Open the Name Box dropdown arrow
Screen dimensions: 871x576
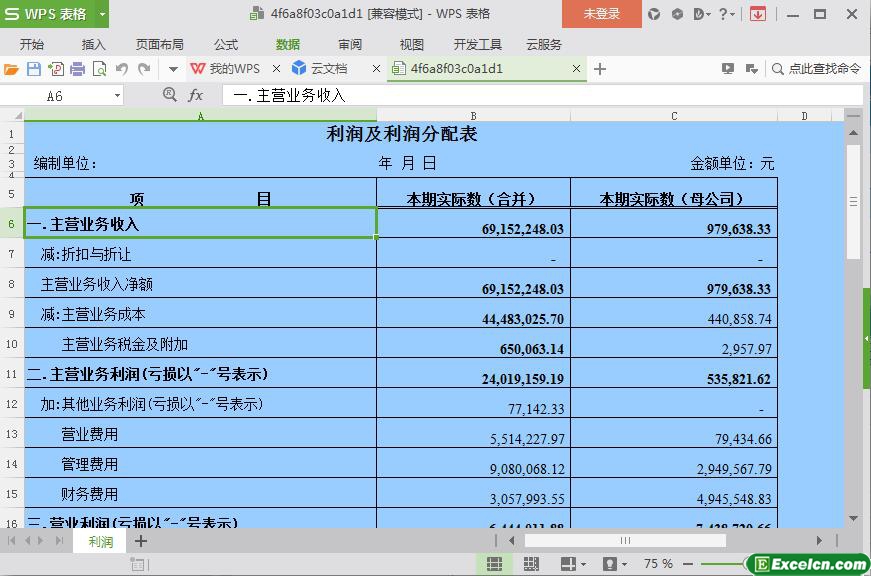[x=117, y=95]
